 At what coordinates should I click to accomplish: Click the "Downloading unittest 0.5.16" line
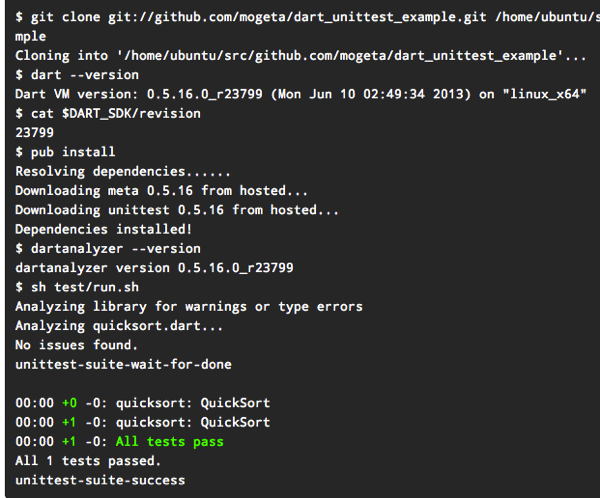point(176,210)
